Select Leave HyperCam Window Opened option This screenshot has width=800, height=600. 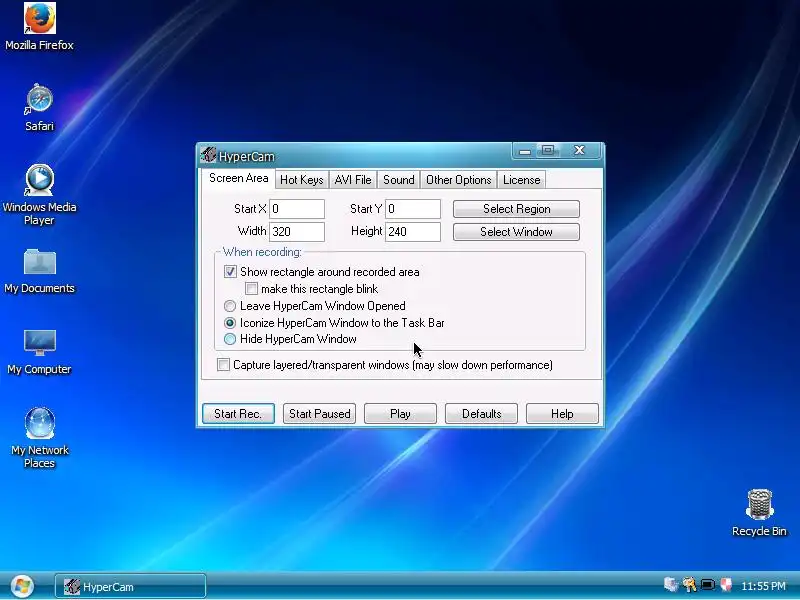[230, 306]
